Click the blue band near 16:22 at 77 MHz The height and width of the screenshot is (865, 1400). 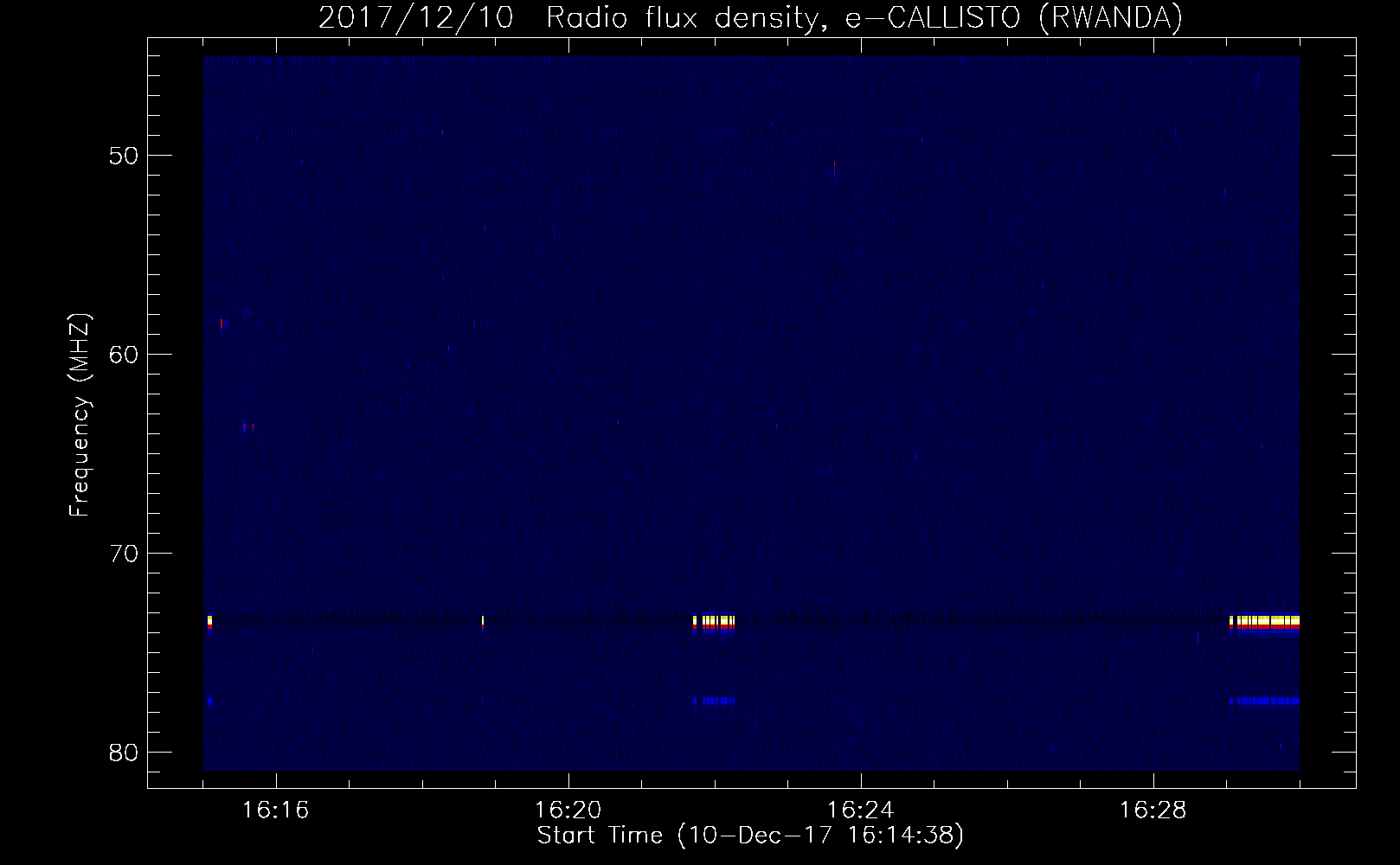[x=714, y=701]
